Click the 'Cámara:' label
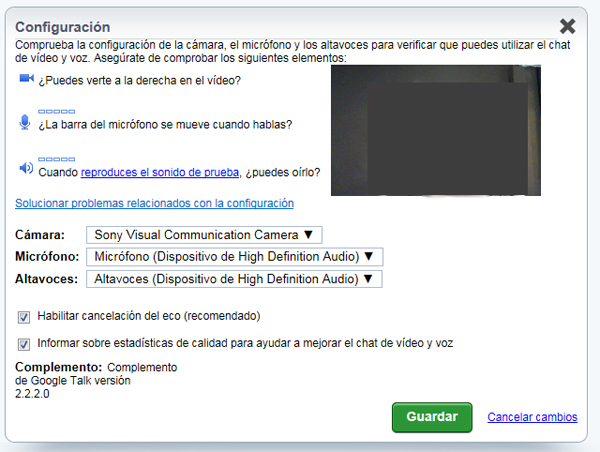This screenshot has width=600, height=452. click(x=40, y=235)
